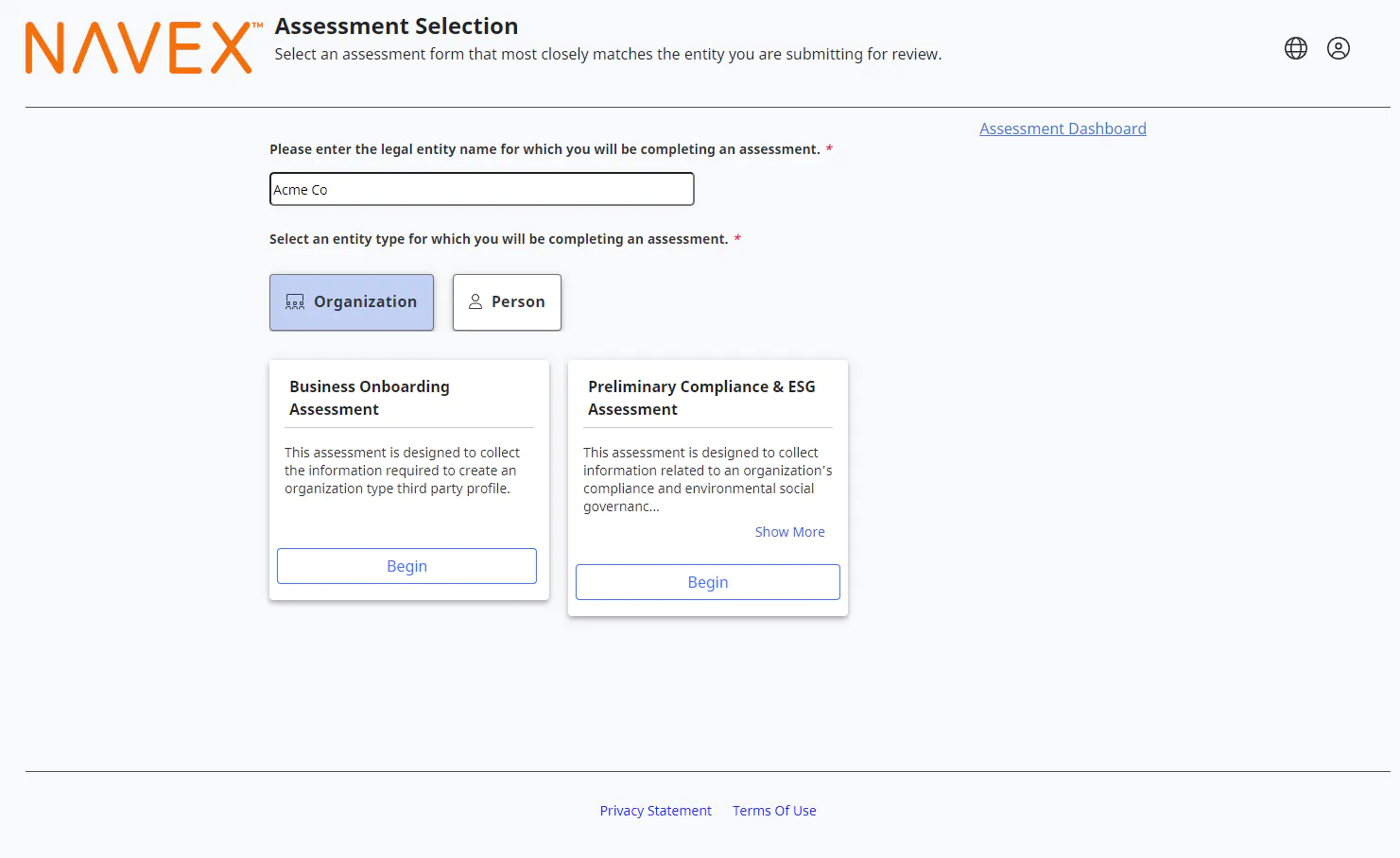
Task: Click the Business Onboarding card description text
Action: 402,471
